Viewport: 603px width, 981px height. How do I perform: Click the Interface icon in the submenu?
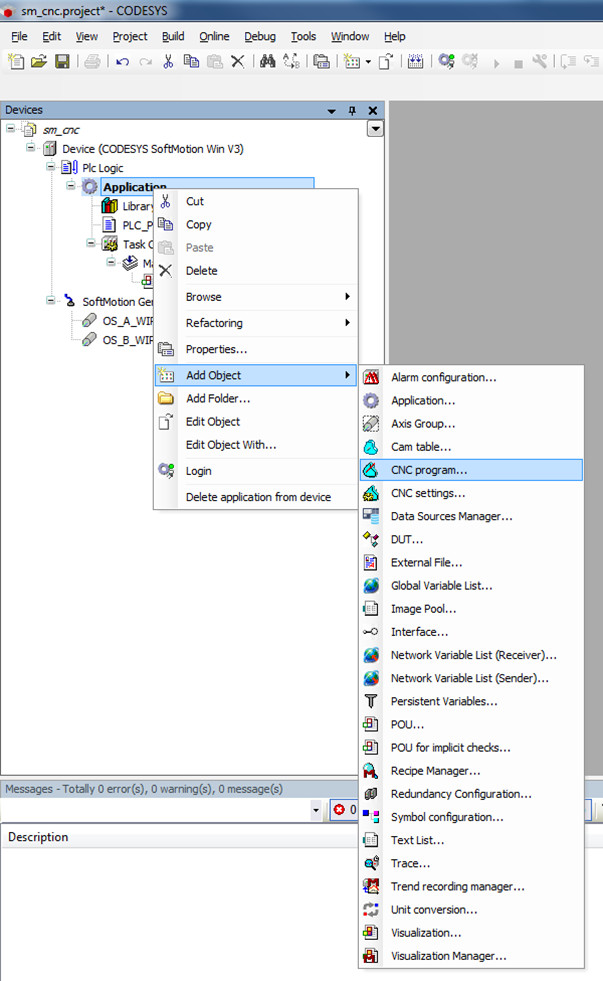tap(370, 631)
